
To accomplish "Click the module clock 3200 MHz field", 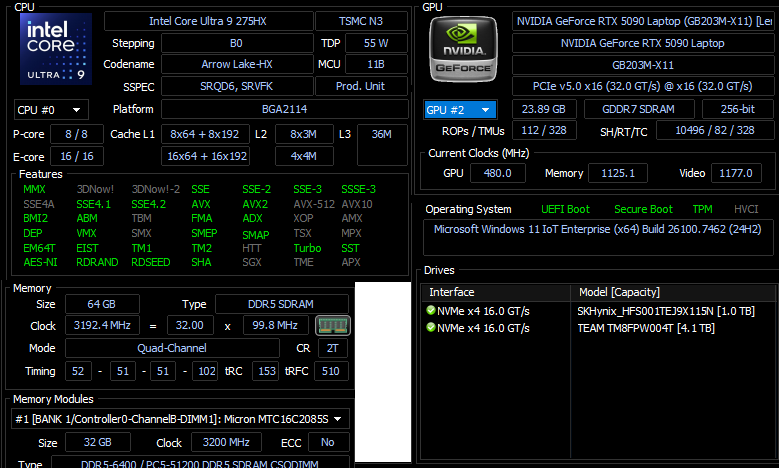I will point(227,442).
